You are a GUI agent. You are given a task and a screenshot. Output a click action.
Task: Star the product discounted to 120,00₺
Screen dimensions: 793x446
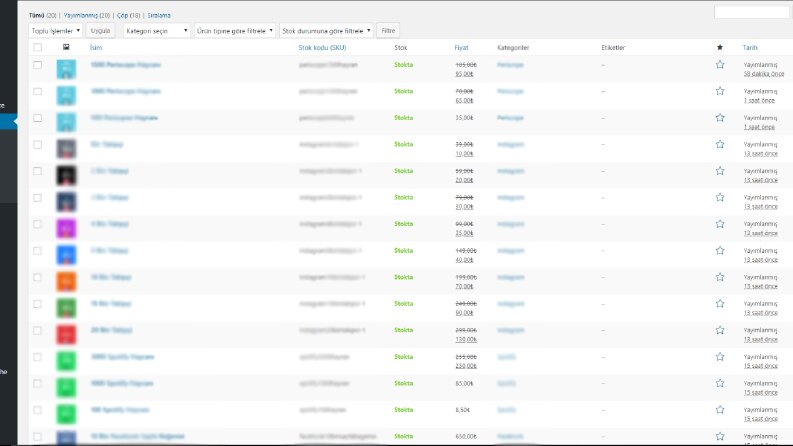click(x=720, y=330)
